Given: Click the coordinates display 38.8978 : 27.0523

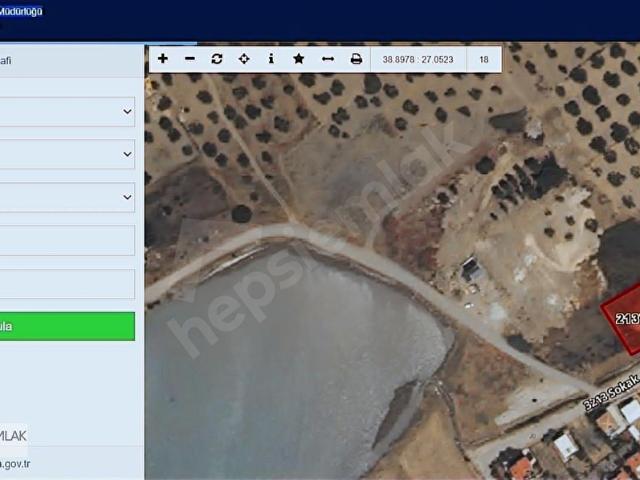Looking at the screenshot, I should coord(418,60).
